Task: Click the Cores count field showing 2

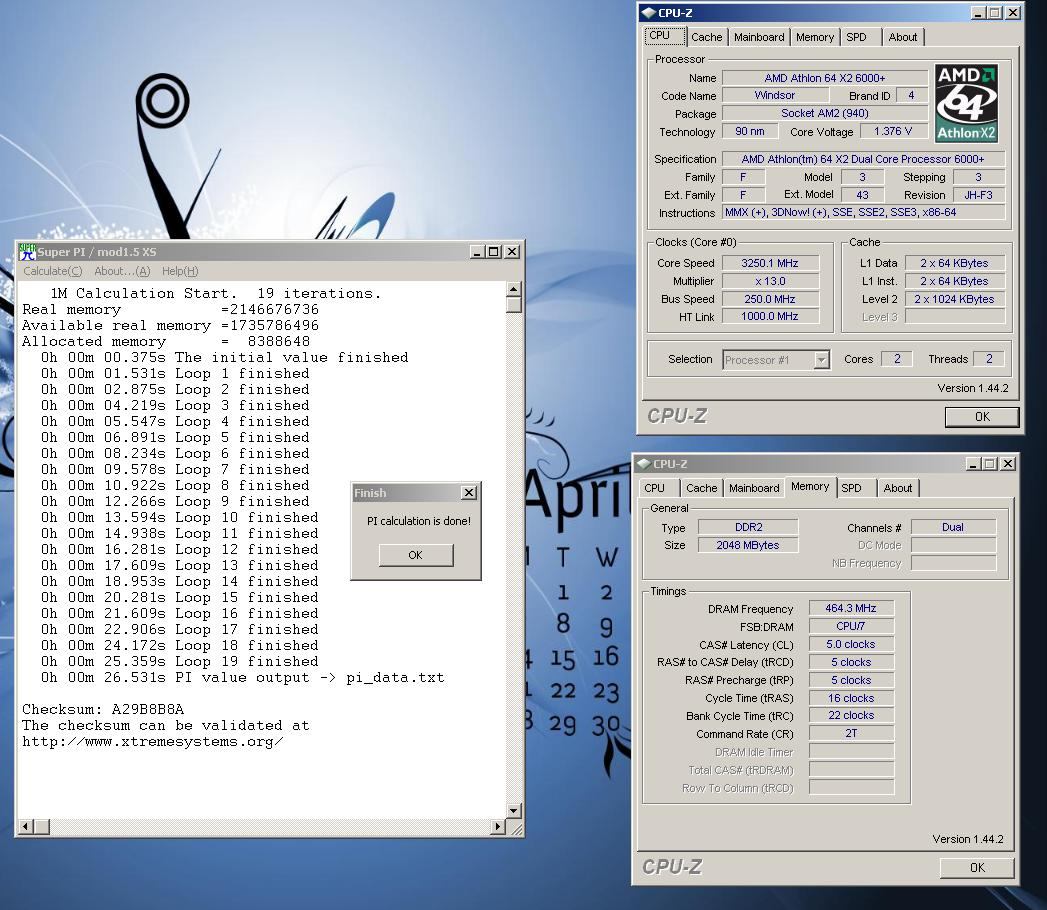Action: point(897,359)
